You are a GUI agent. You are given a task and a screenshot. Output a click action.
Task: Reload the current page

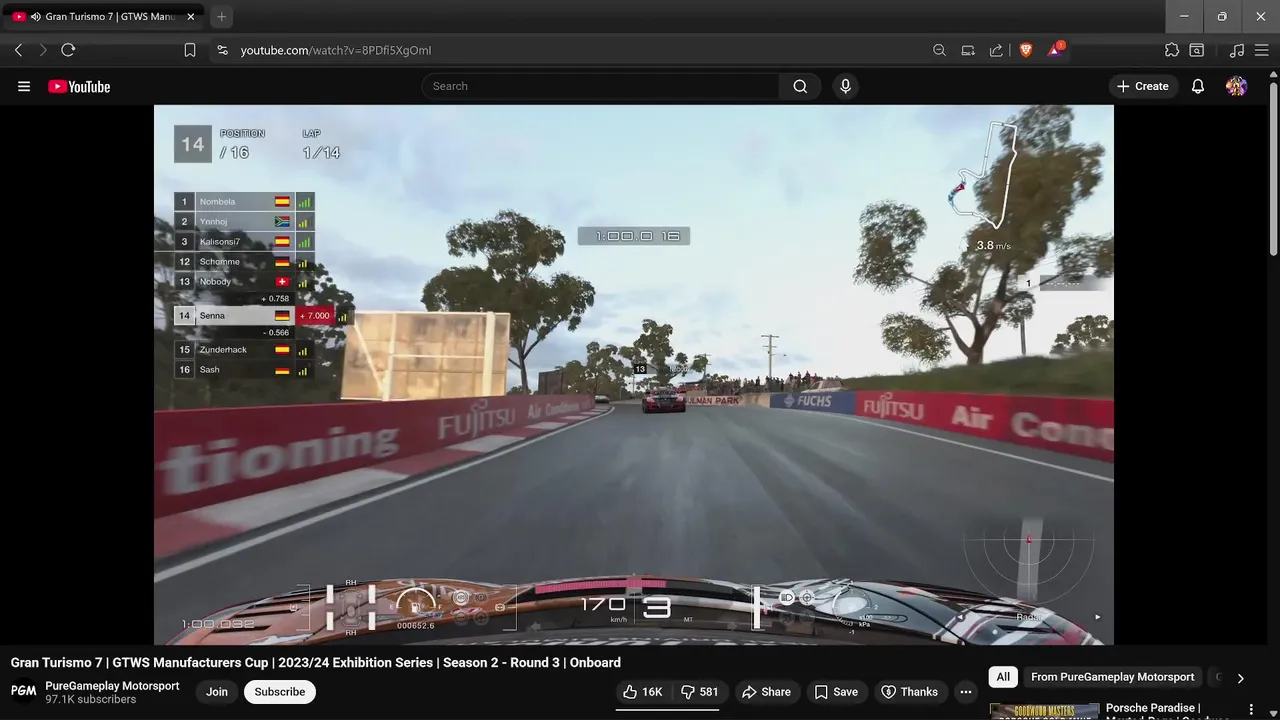coord(68,50)
